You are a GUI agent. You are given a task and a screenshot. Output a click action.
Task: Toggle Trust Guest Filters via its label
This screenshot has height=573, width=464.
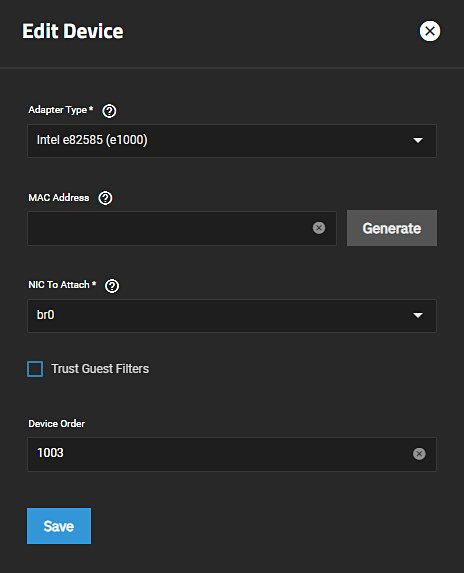100,369
